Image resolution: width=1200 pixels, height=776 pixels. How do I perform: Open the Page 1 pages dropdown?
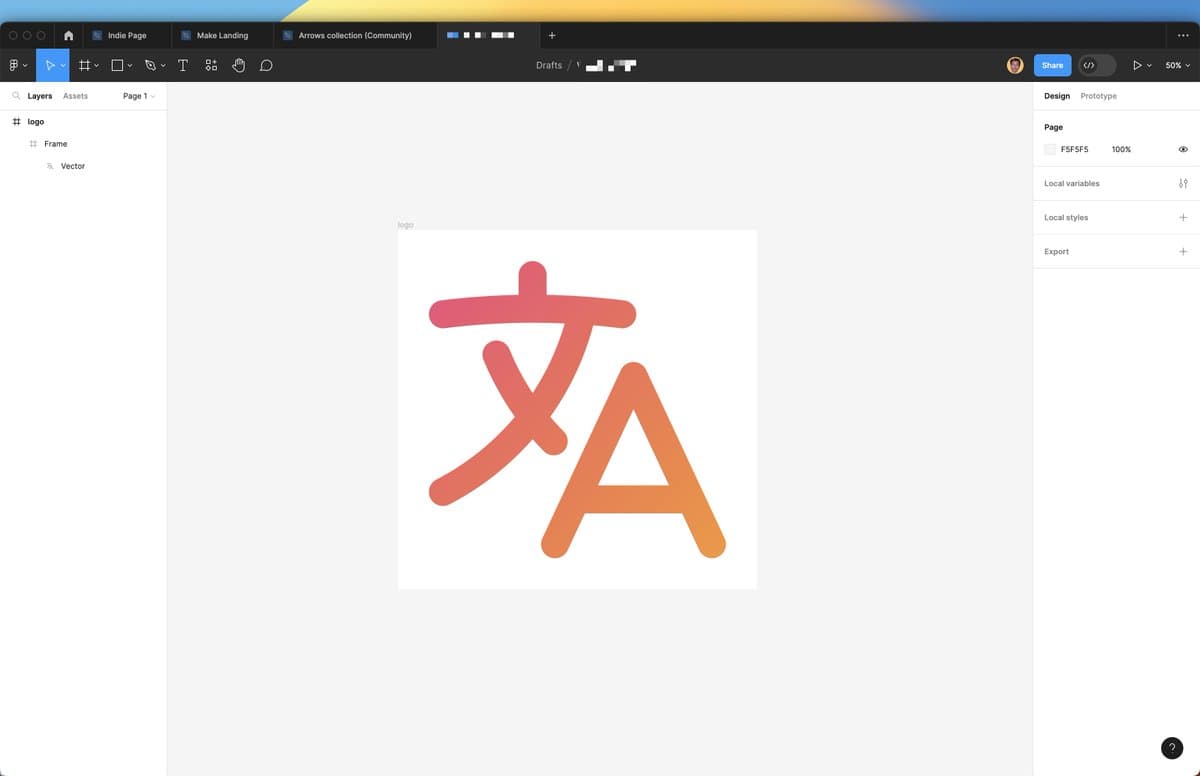point(139,96)
